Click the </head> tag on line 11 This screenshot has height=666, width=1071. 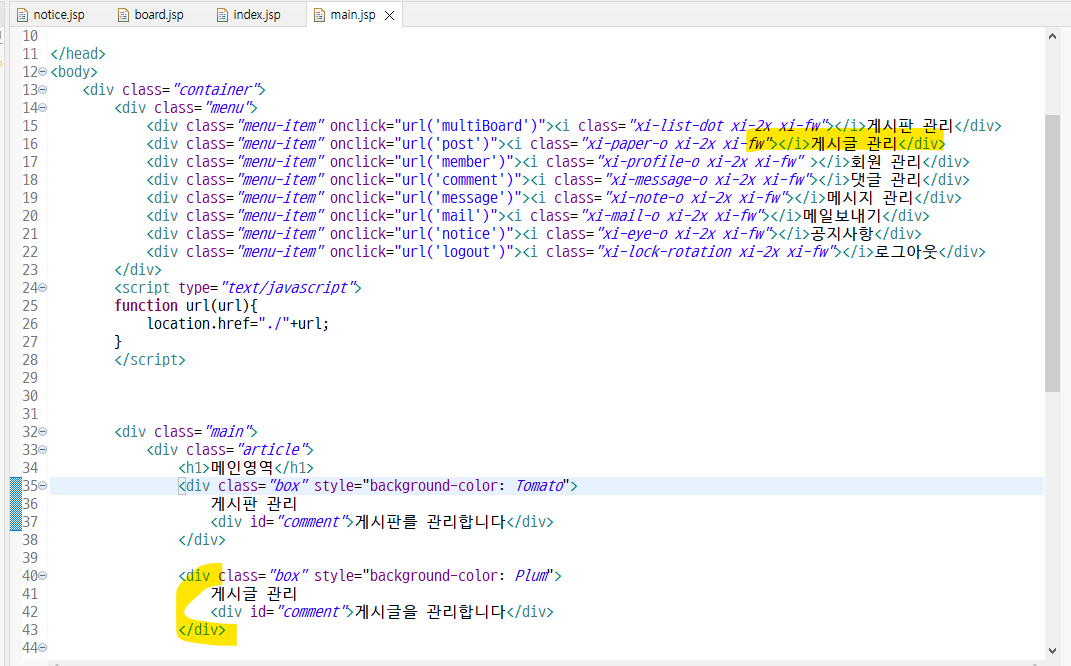click(78, 53)
